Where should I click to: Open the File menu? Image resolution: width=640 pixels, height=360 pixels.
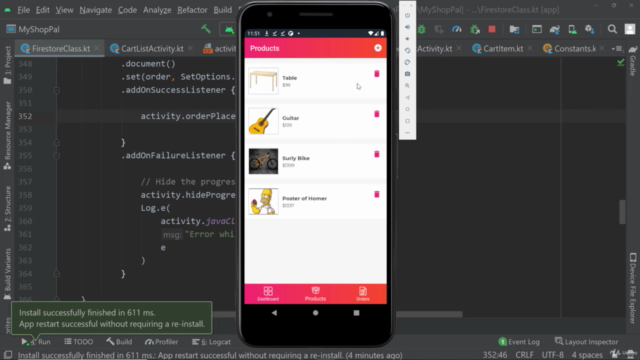(23, 10)
